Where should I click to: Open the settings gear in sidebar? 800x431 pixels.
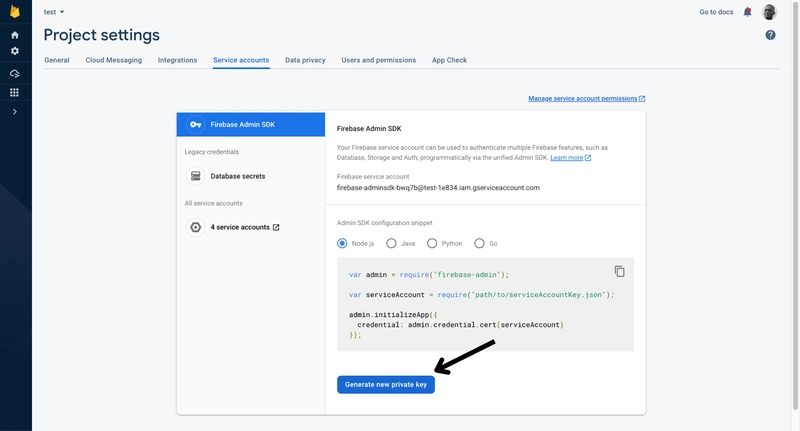point(15,51)
